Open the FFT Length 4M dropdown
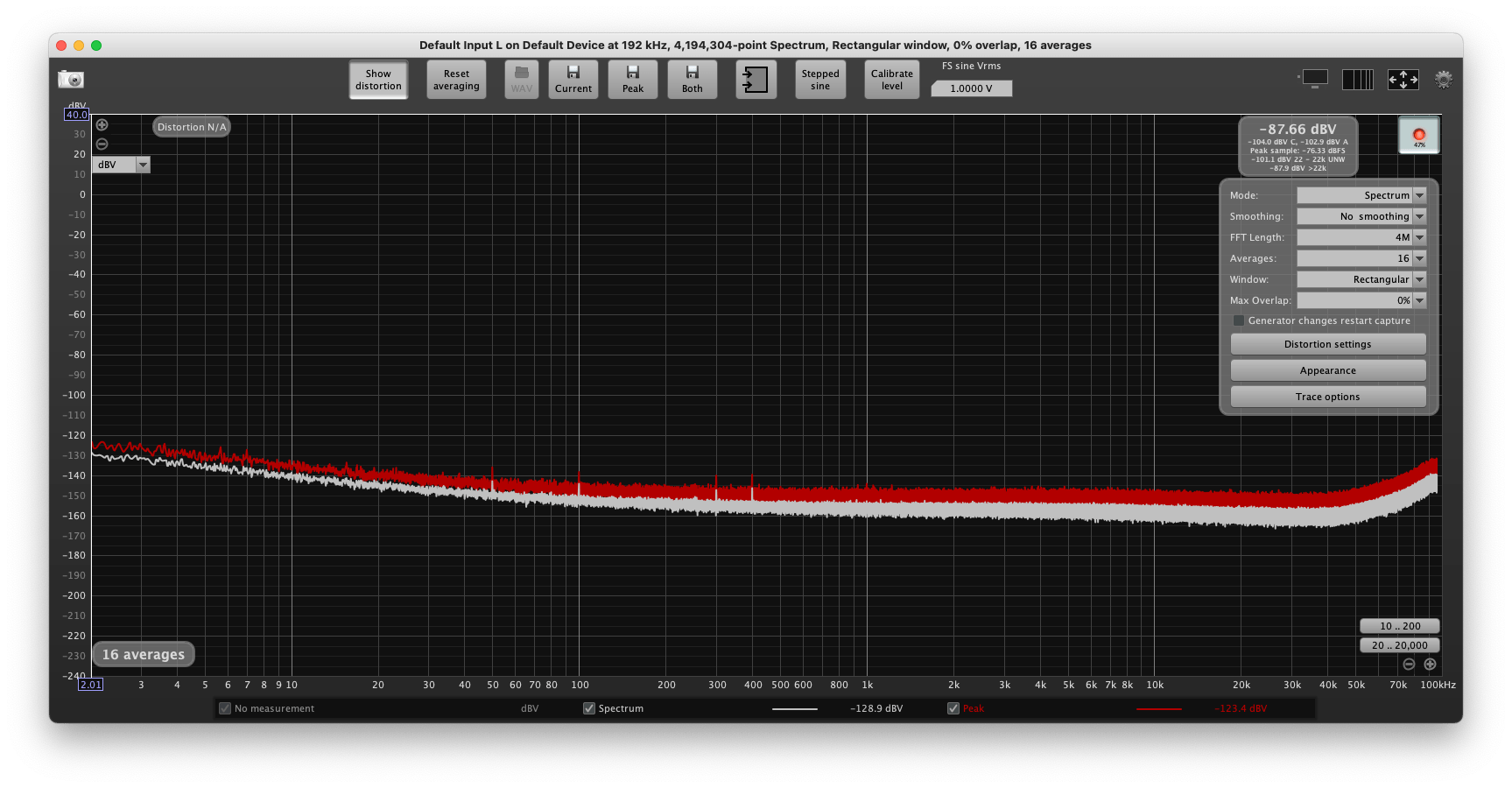Image resolution: width=1512 pixels, height=788 pixels. pos(1361,237)
